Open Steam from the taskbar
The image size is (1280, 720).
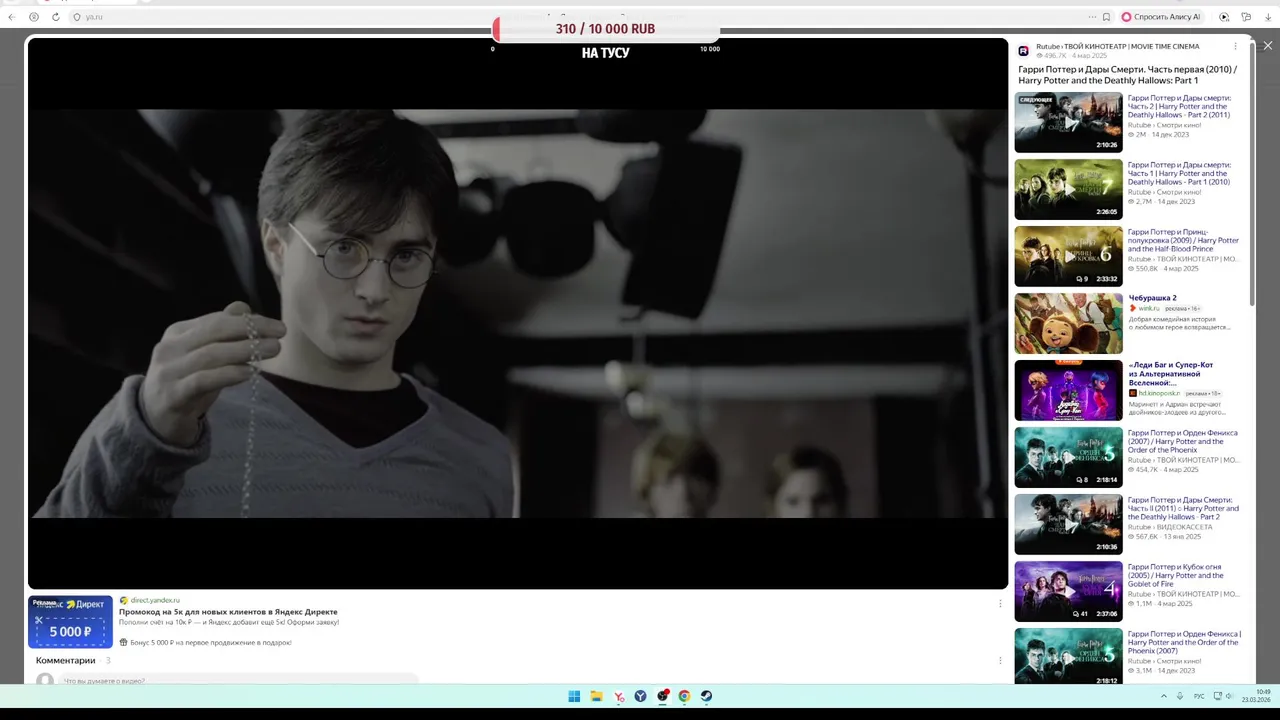706,696
